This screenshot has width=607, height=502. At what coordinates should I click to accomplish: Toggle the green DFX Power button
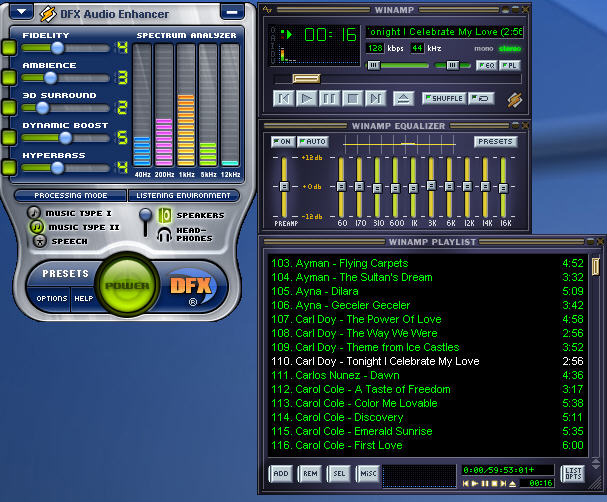[127, 285]
